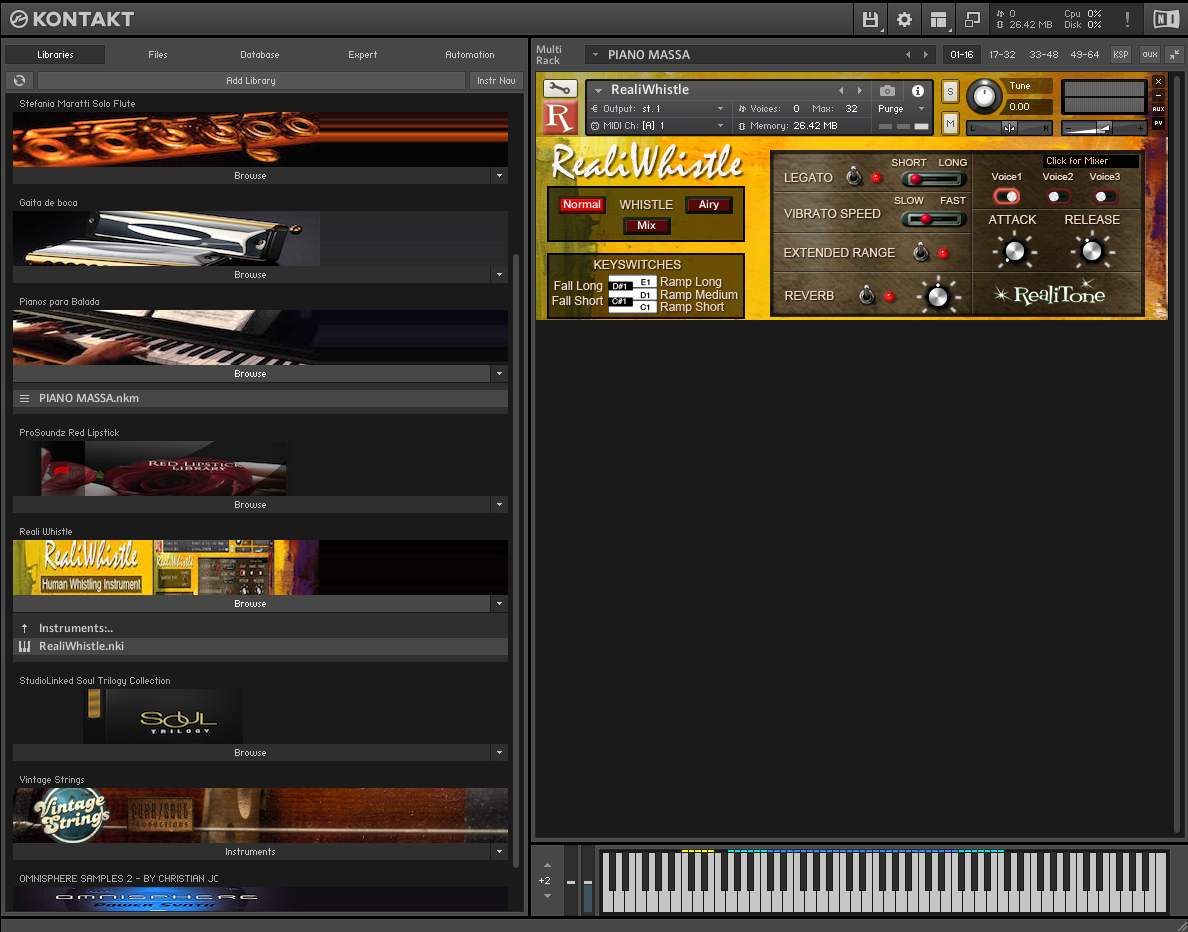Image resolution: width=1188 pixels, height=932 pixels.
Task: Show RealiWhistle info with the info icon
Action: [918, 91]
